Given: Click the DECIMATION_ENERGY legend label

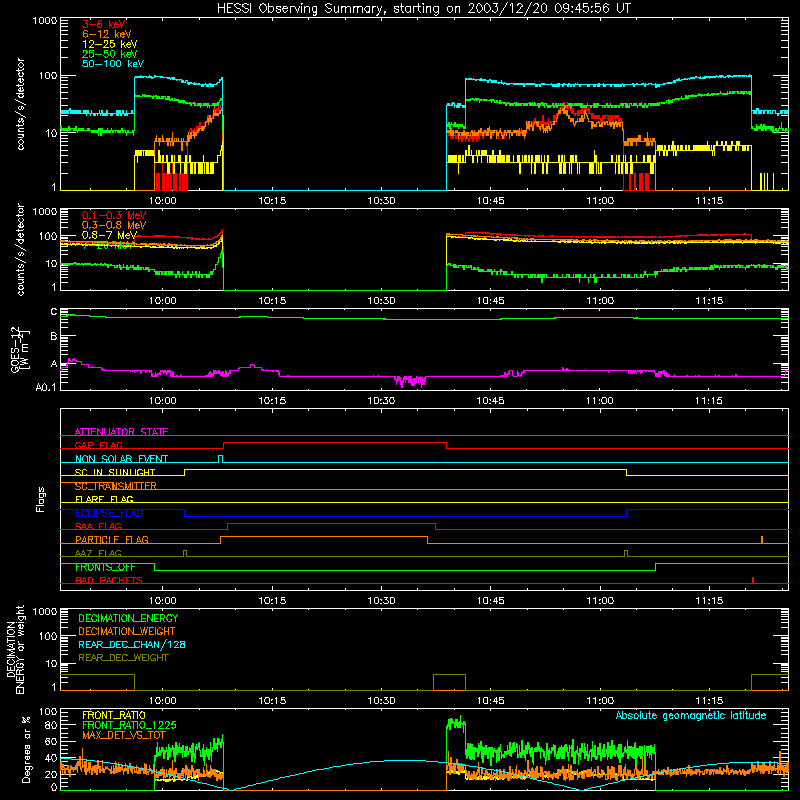Looking at the screenshot, I should [x=128, y=618].
